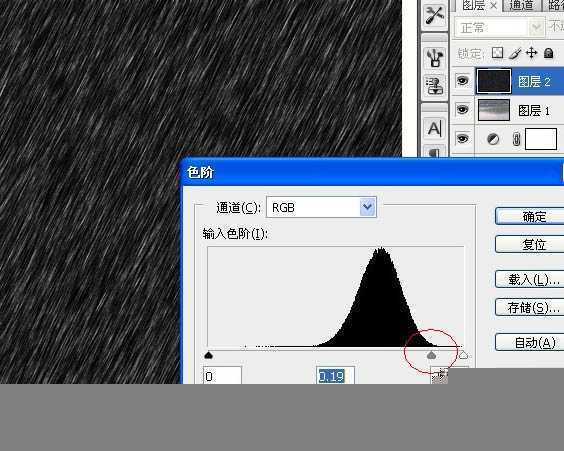This screenshot has width=564, height=451.
Task: Open the clone source stamp icon
Action: click(x=435, y=86)
